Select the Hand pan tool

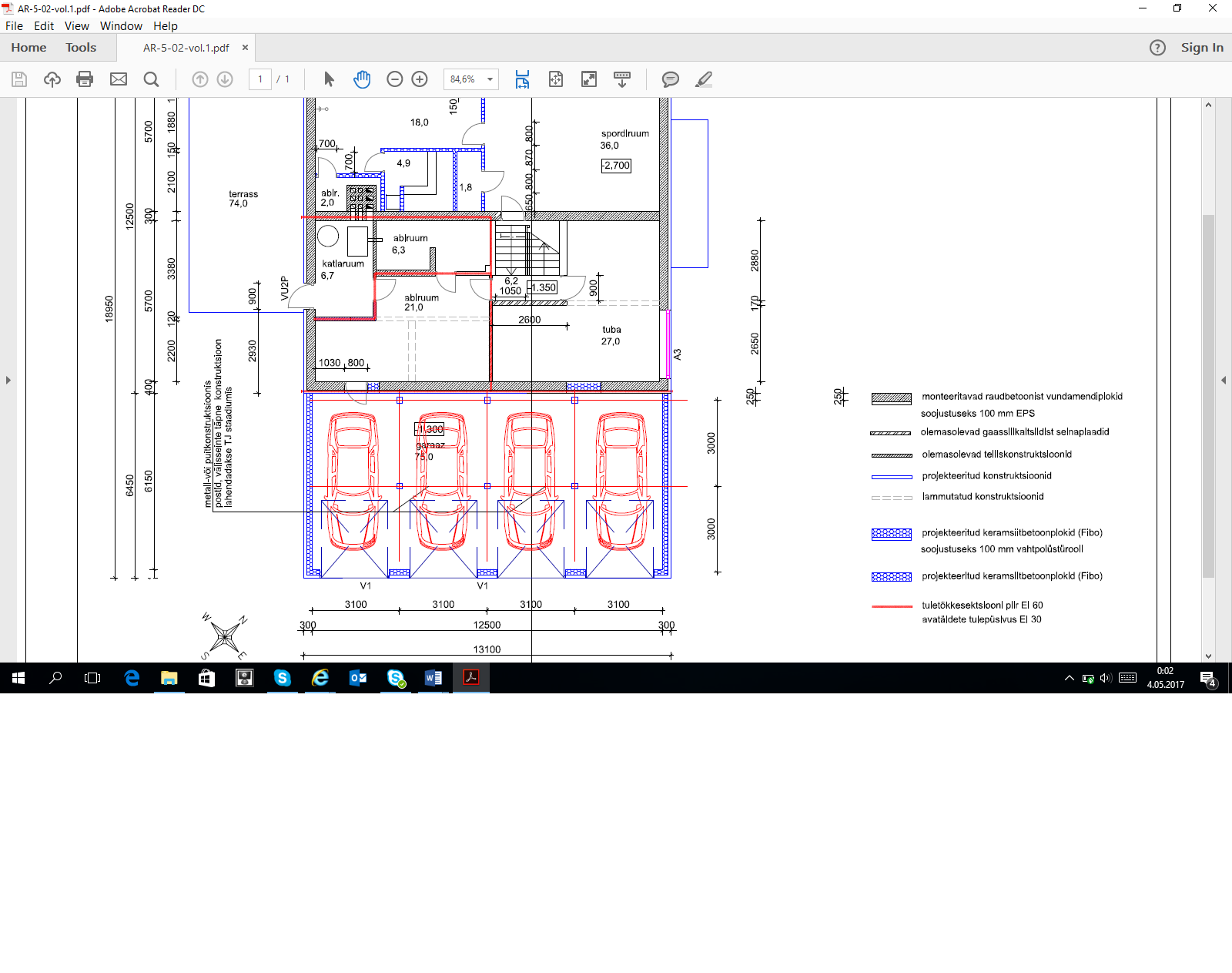pos(362,79)
